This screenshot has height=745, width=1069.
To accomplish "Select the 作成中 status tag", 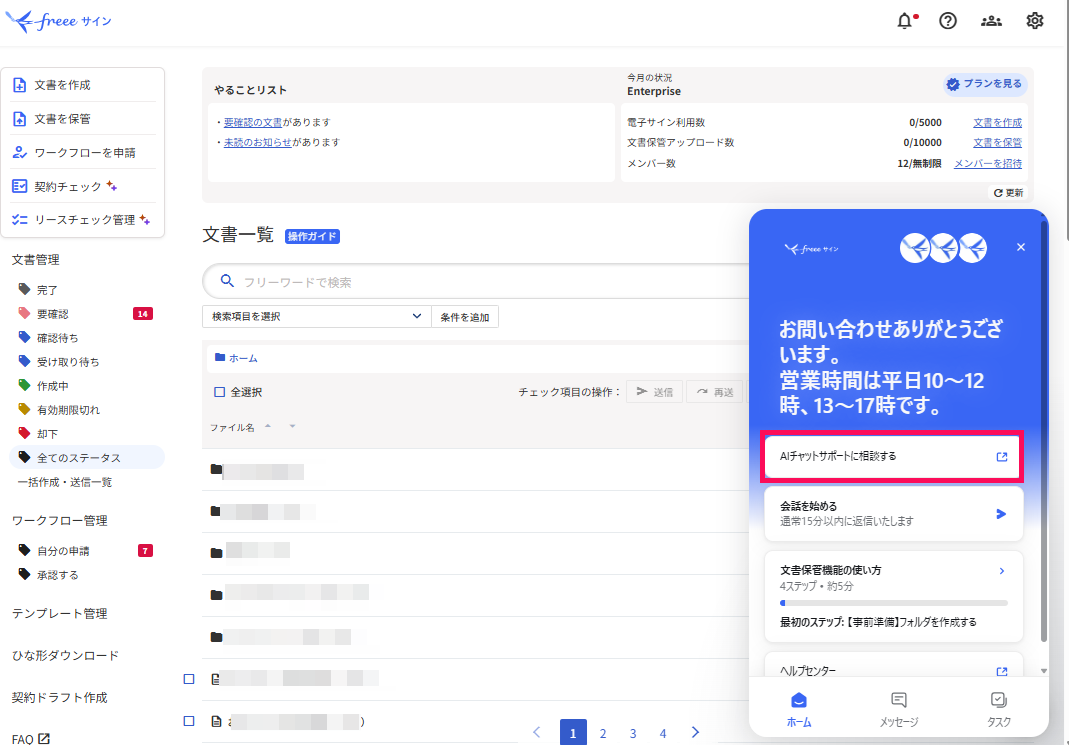I will tap(25, 385).
